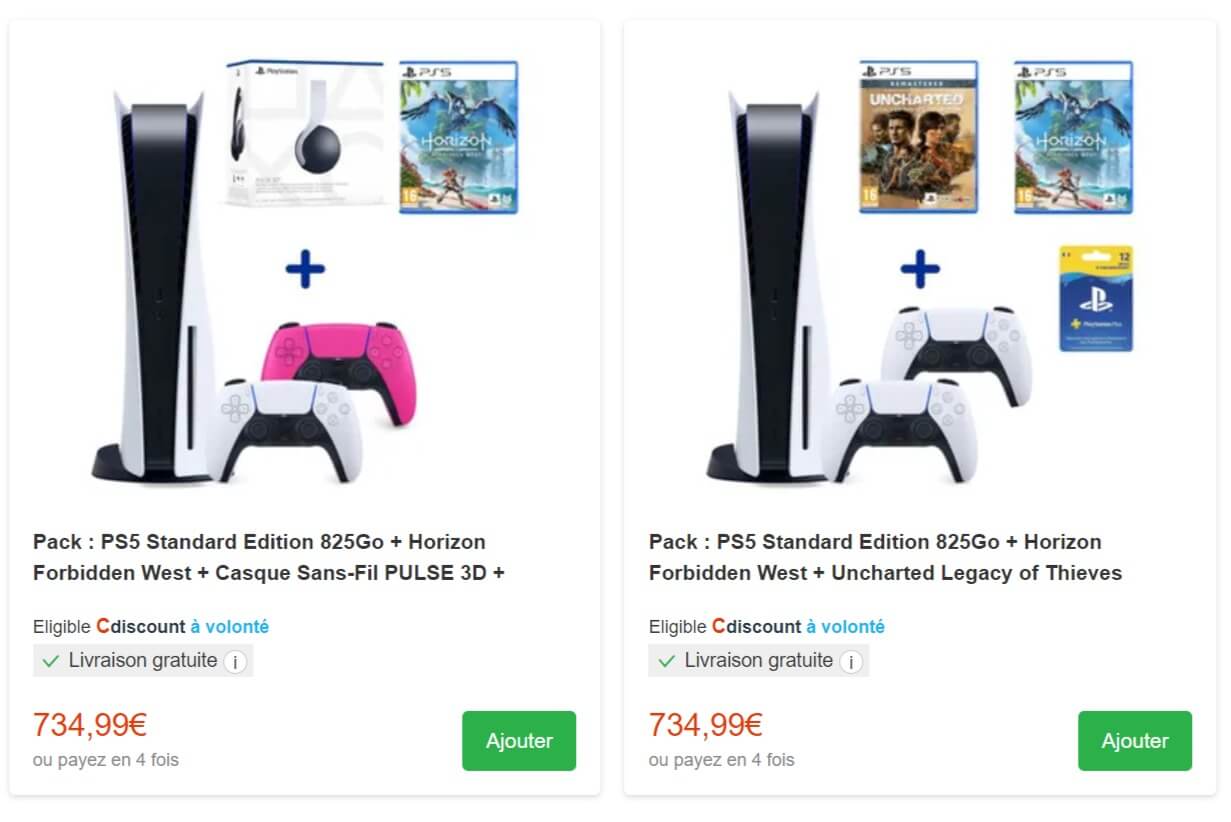Image resolution: width=1231 pixels, height=822 pixels.
Task: Add the Uncharted pack to cart
Action: click(x=1135, y=741)
